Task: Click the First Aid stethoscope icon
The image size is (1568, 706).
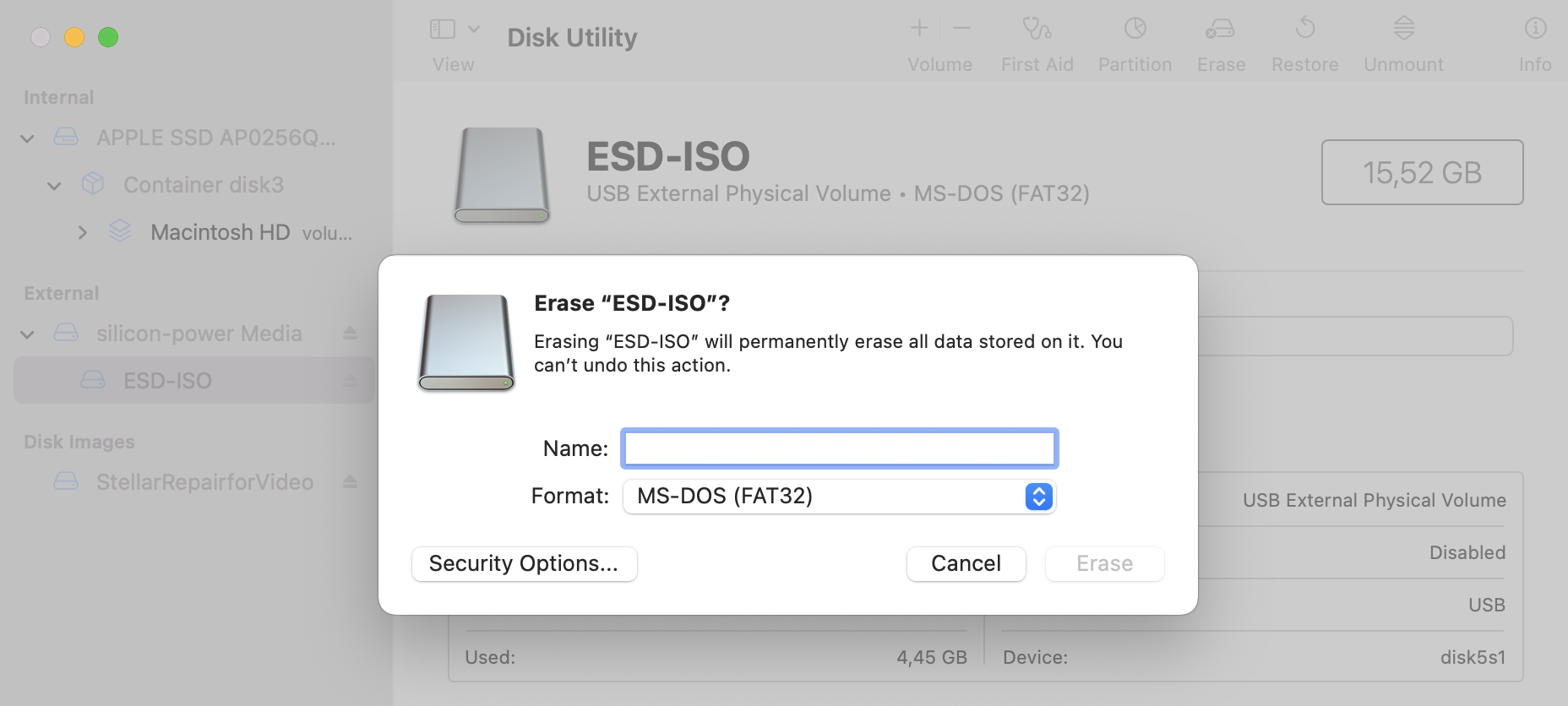Action: click(1037, 29)
